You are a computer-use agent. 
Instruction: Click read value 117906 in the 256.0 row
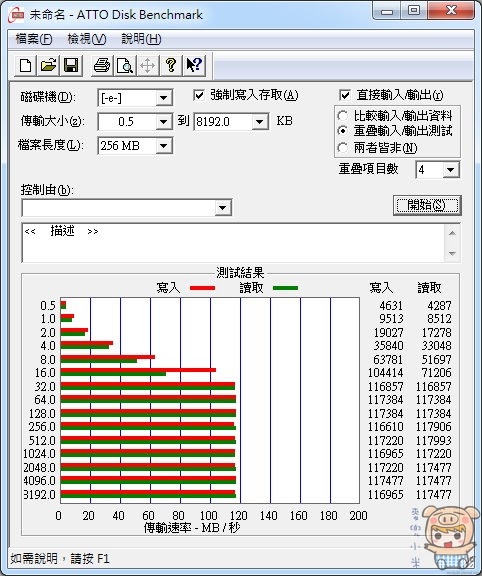[433, 427]
